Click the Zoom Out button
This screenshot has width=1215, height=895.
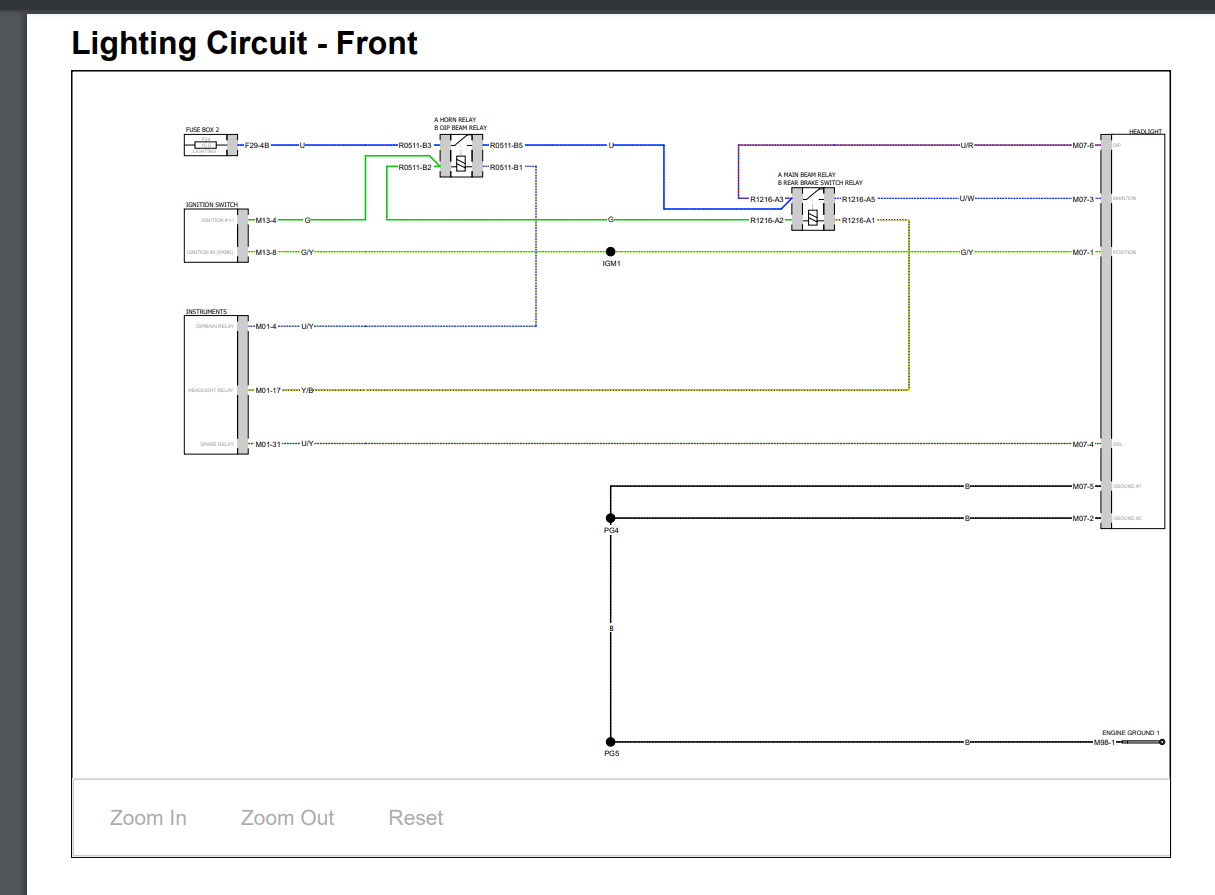click(287, 818)
